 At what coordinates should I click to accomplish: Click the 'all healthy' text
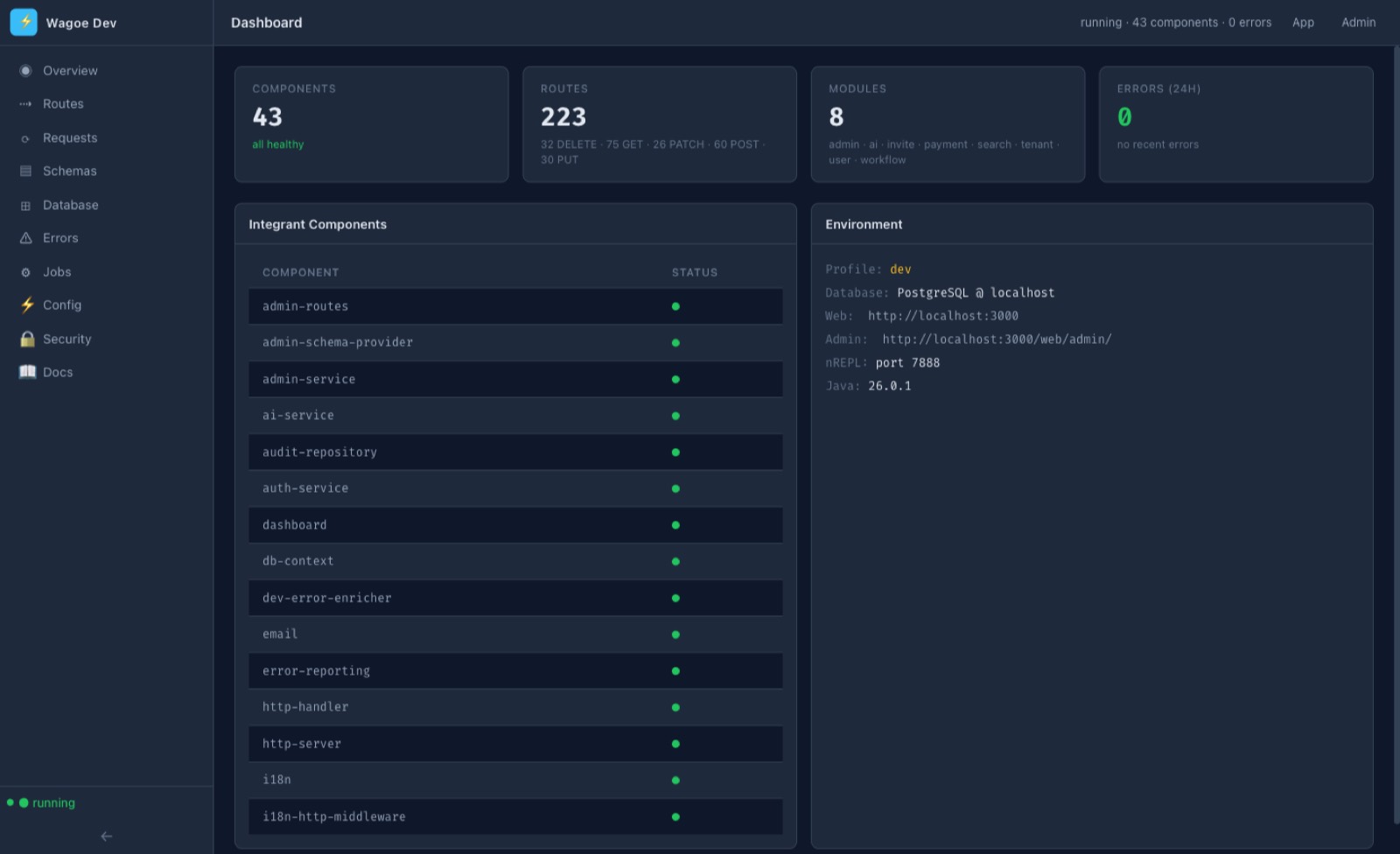(278, 144)
